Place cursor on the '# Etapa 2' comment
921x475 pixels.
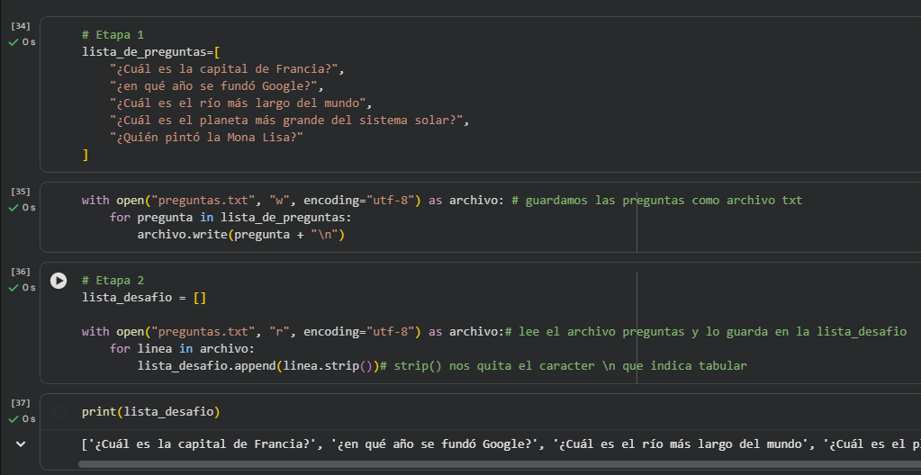(x=113, y=281)
